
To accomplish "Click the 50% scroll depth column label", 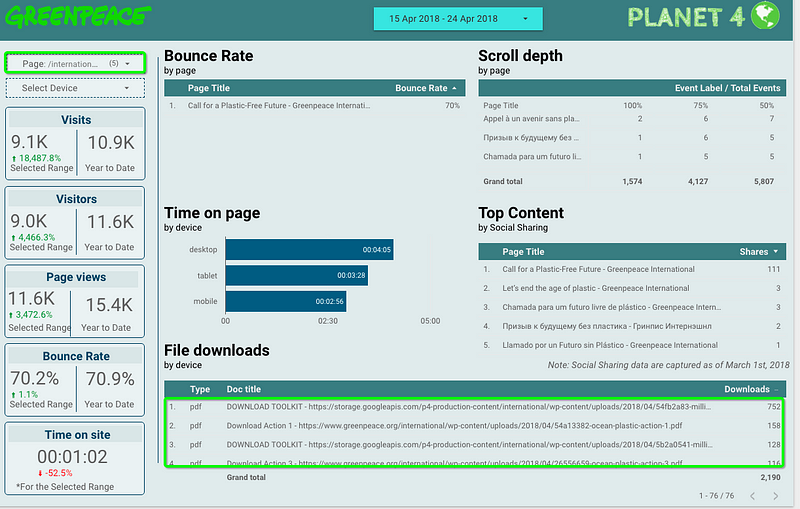I will (x=766, y=106).
